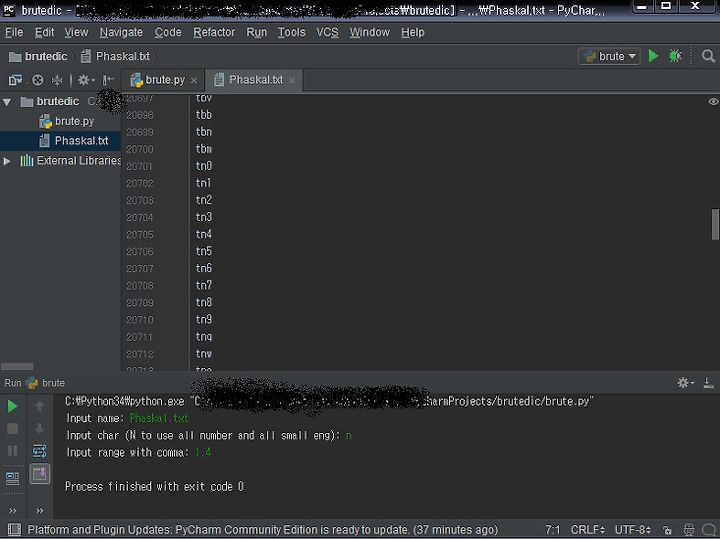Open the File menu
This screenshot has height=539, width=720.
(14, 32)
